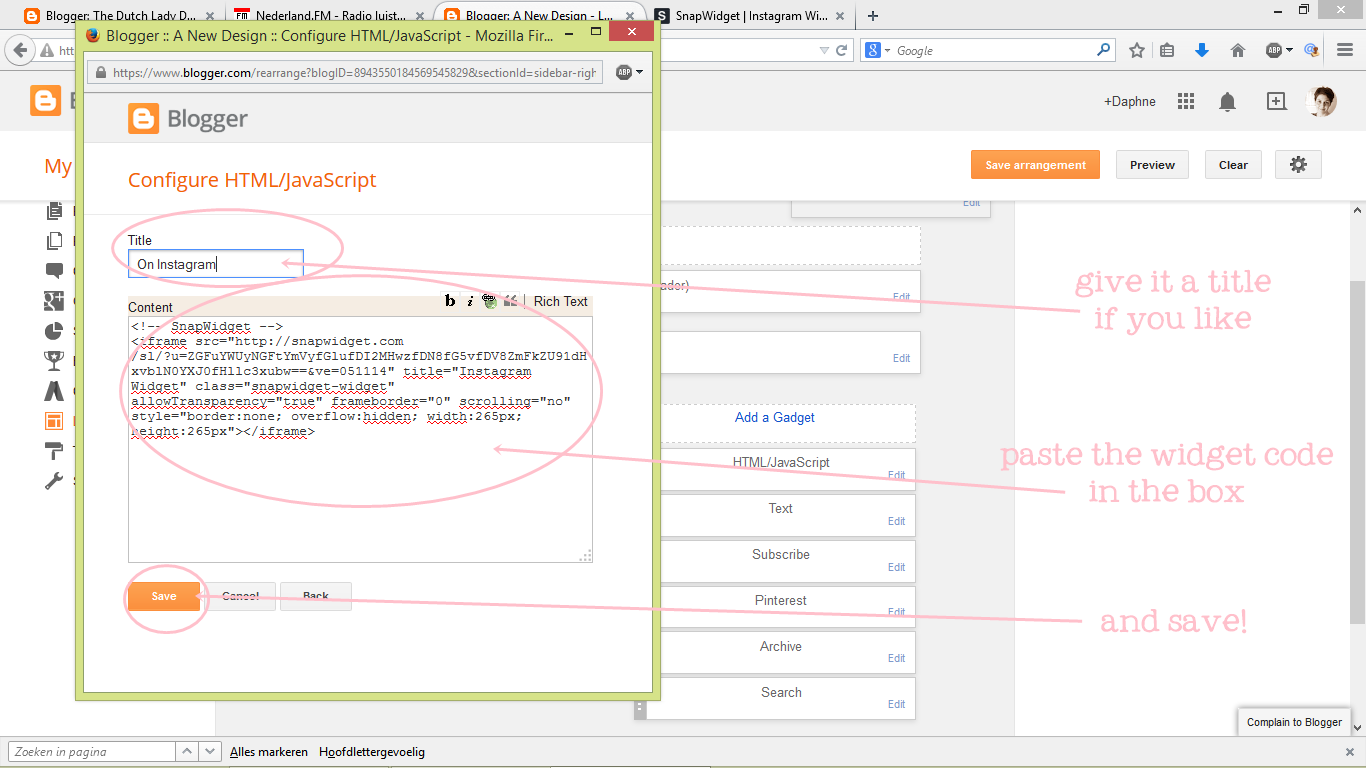Click the Blogger settings gear button
The image size is (1366, 768).
pos(1298,165)
